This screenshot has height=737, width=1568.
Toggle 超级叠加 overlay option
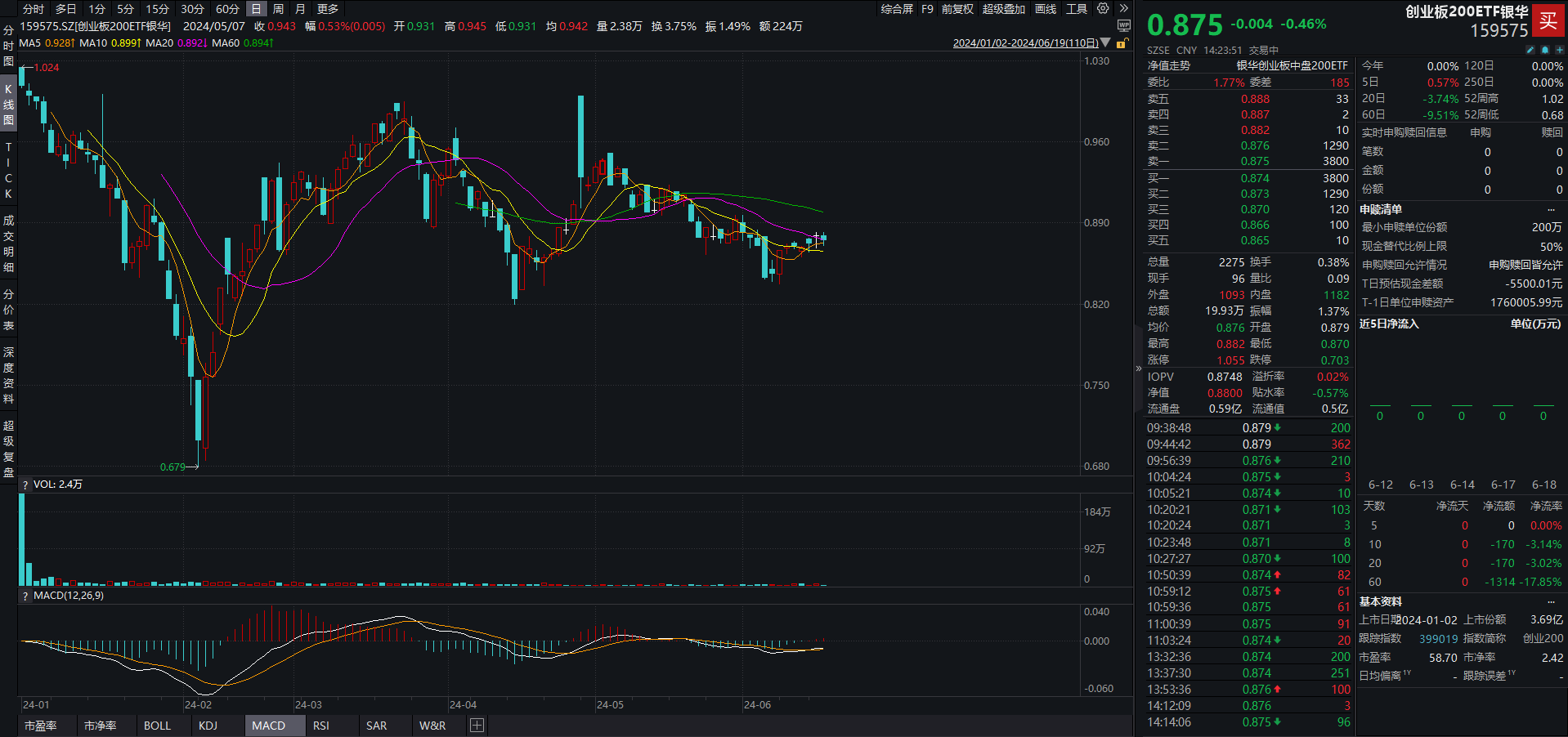pyautogui.click(x=1003, y=9)
